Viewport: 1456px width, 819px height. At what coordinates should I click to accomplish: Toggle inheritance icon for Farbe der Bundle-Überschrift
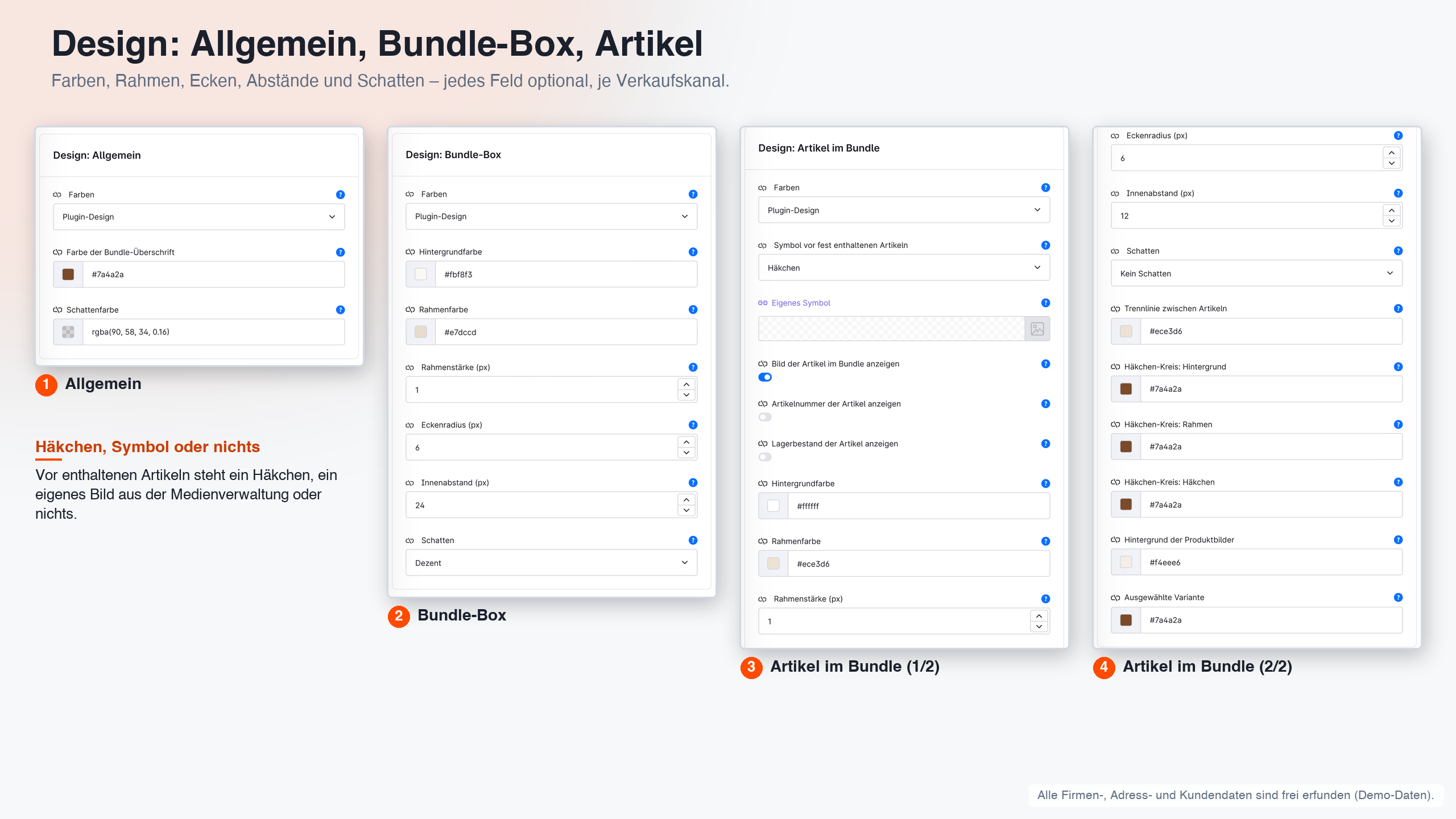(x=57, y=252)
